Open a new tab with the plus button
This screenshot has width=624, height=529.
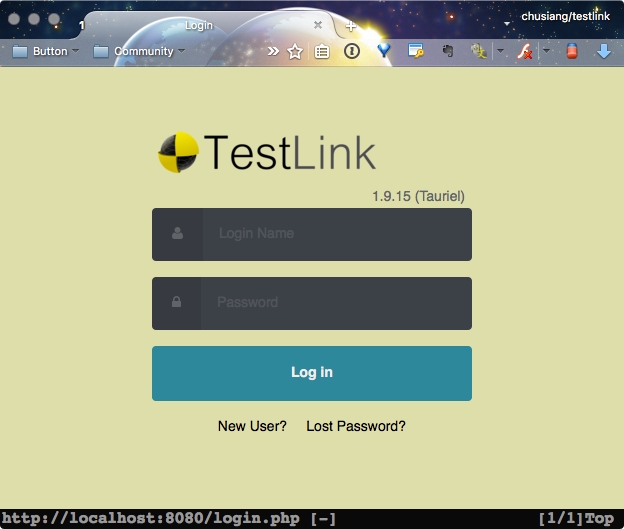(350, 26)
